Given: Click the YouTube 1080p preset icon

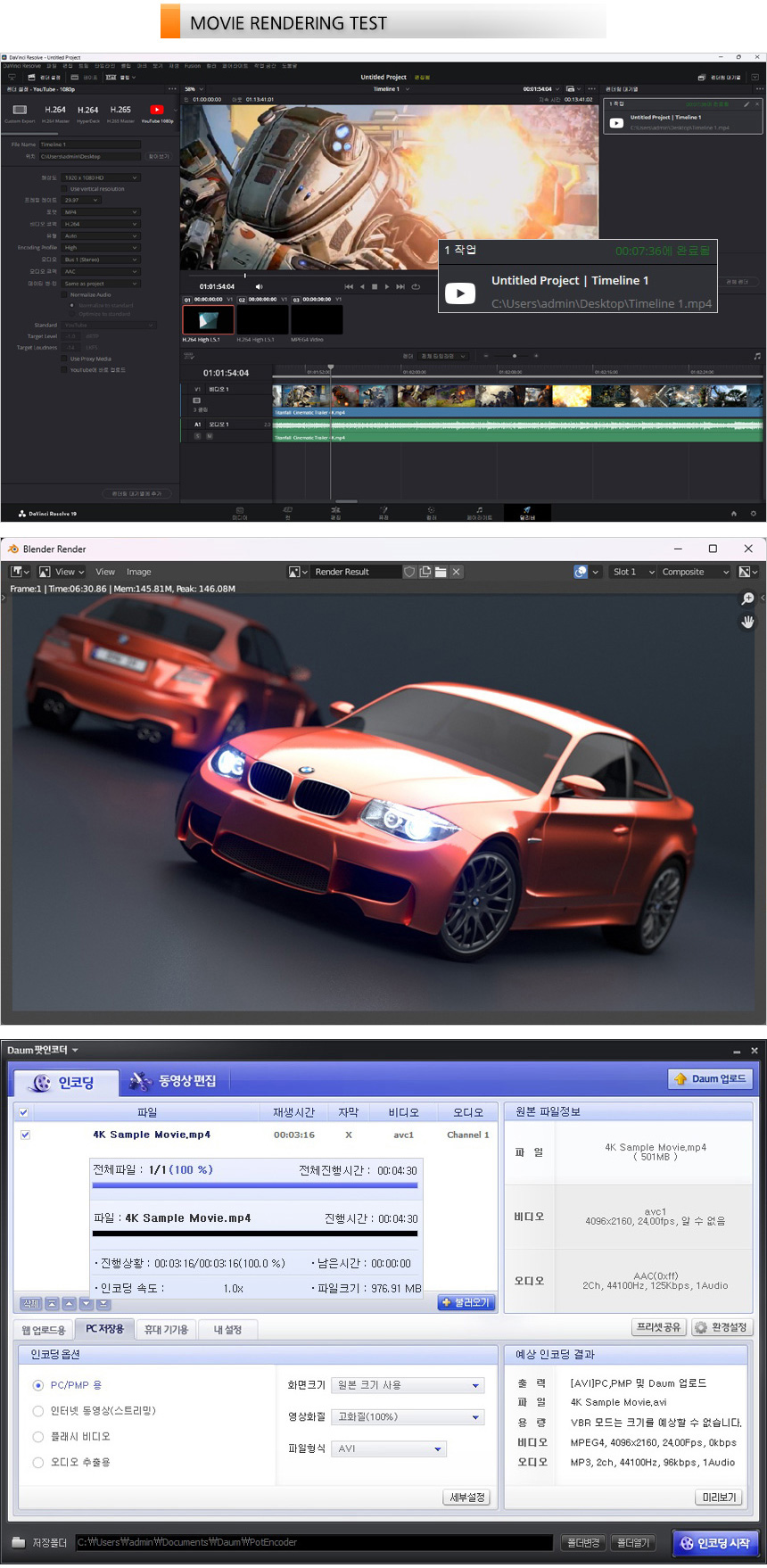Looking at the screenshot, I should coord(157,111).
